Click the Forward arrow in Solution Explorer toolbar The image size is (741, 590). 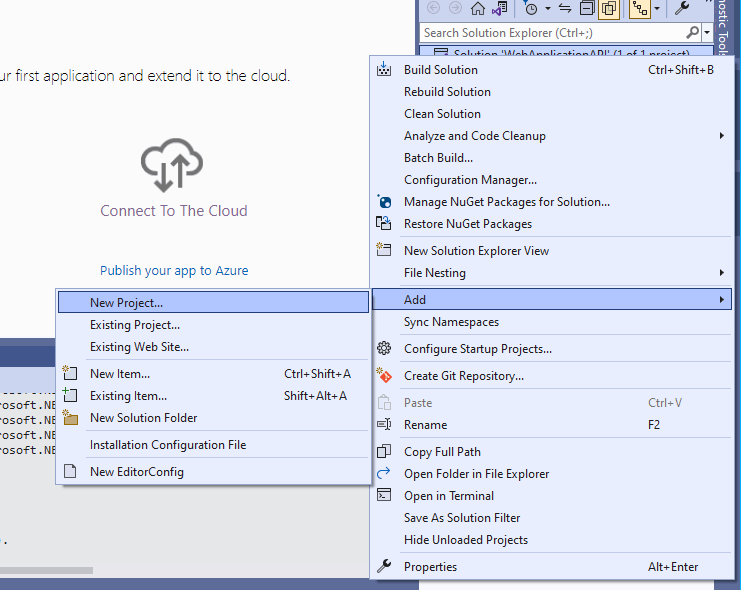[x=455, y=8]
